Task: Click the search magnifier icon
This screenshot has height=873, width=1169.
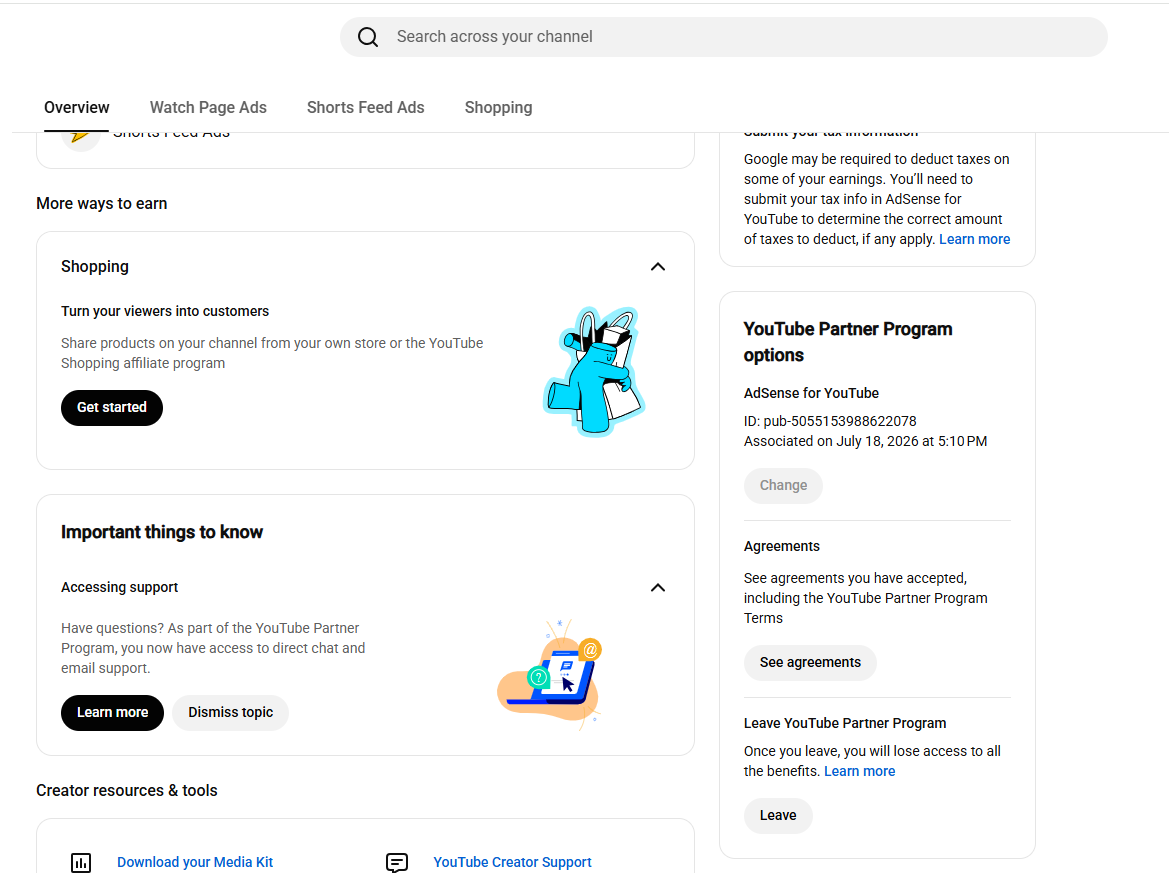Action: [368, 37]
